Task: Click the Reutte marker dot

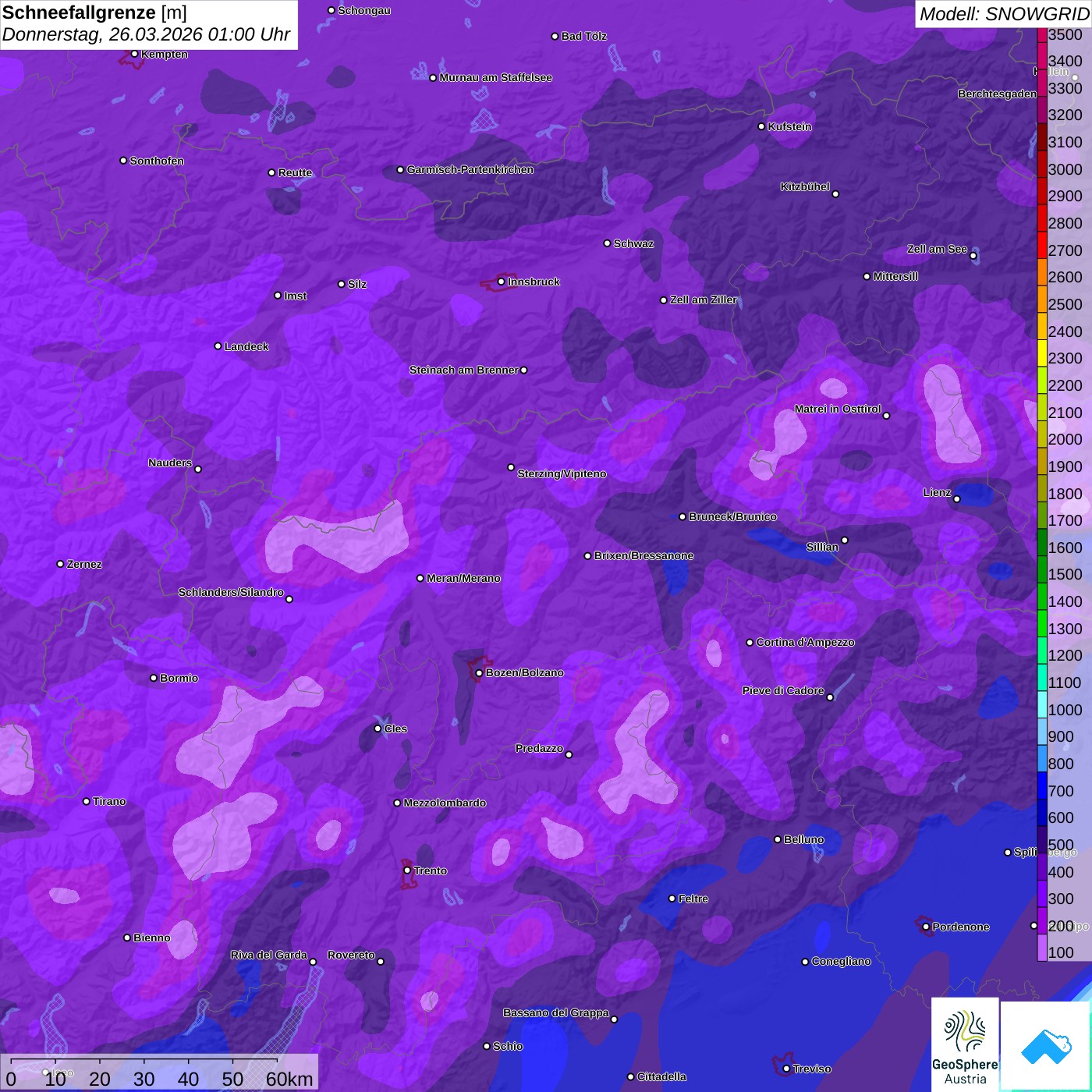Action: pos(271,172)
